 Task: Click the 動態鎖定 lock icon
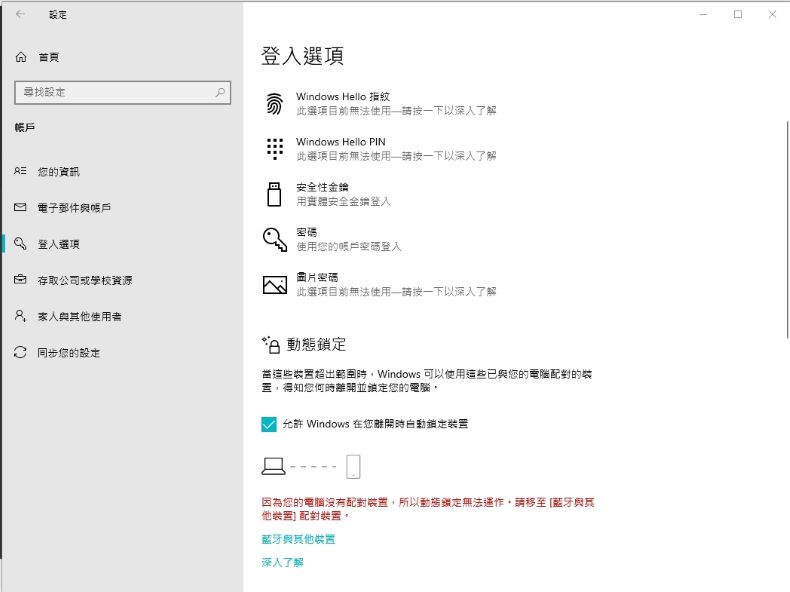[x=271, y=345]
